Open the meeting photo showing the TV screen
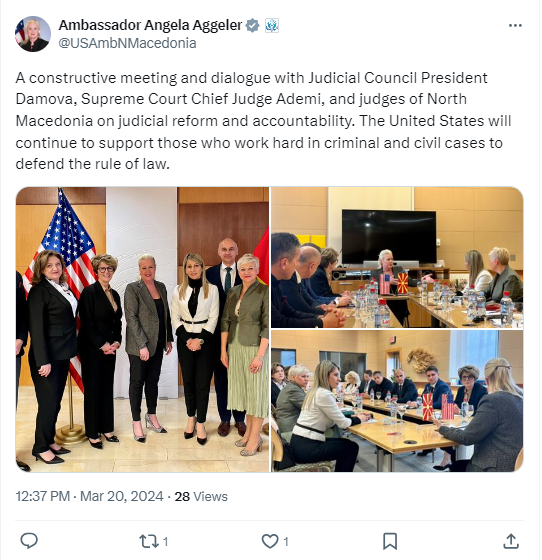This screenshot has width=542, height=560. click(x=397, y=257)
